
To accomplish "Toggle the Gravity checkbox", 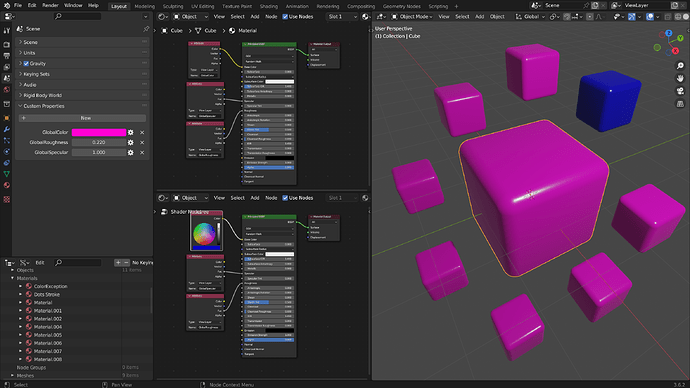I will point(26,64).
